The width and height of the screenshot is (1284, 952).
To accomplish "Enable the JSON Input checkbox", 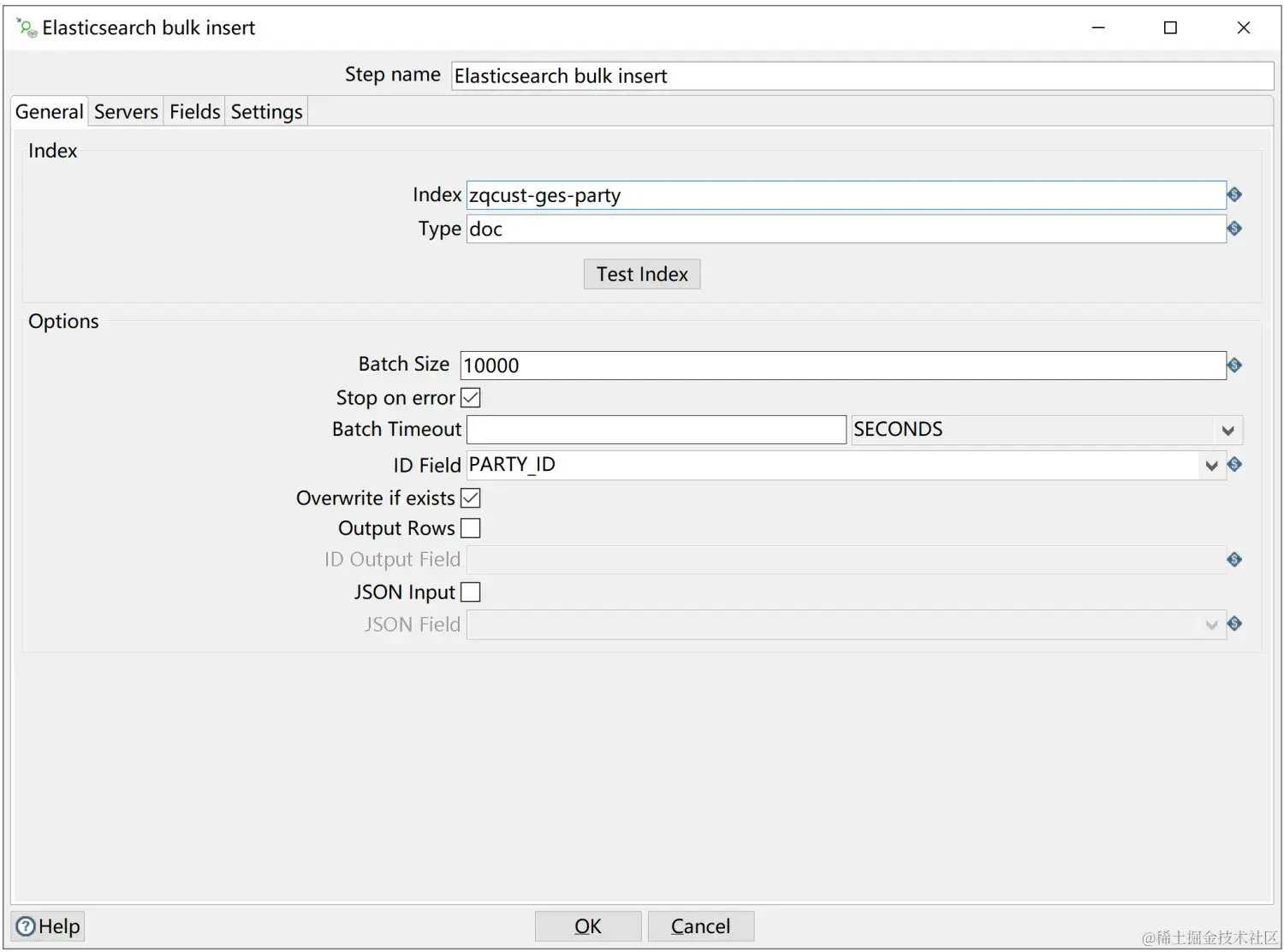I will pyautogui.click(x=471, y=592).
